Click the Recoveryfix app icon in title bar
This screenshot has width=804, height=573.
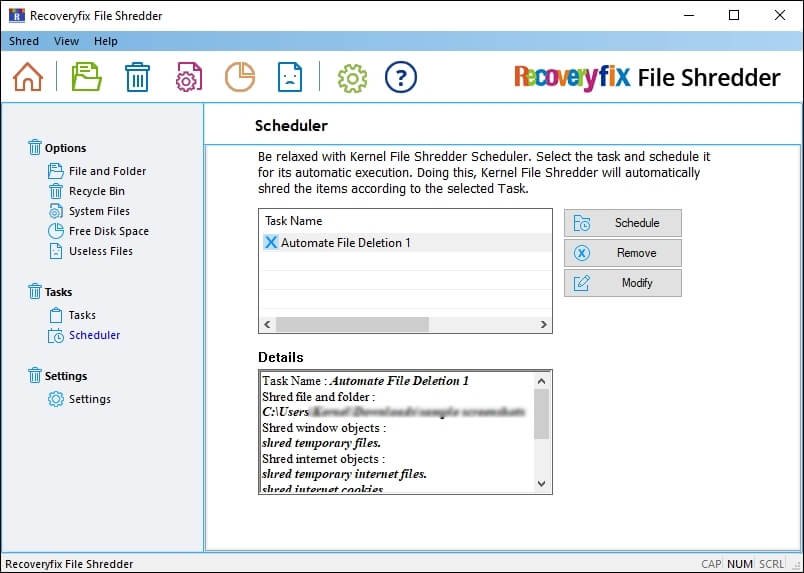pyautogui.click(x=17, y=15)
